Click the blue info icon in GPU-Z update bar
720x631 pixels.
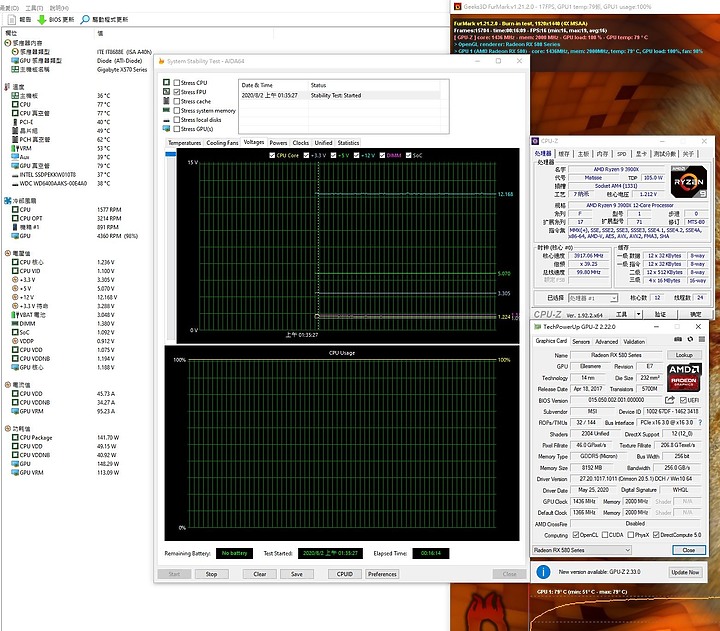543,572
